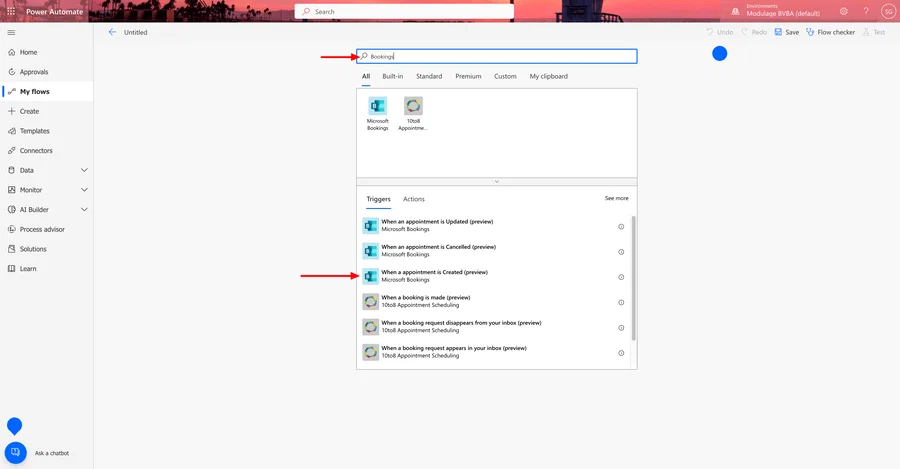Screen dimensions: 900x469
Task: Show info for appointment Updated trigger
Action: coord(621,227)
